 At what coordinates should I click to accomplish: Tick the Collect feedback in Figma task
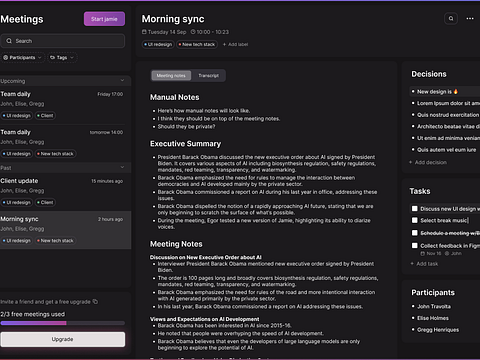pos(415,246)
